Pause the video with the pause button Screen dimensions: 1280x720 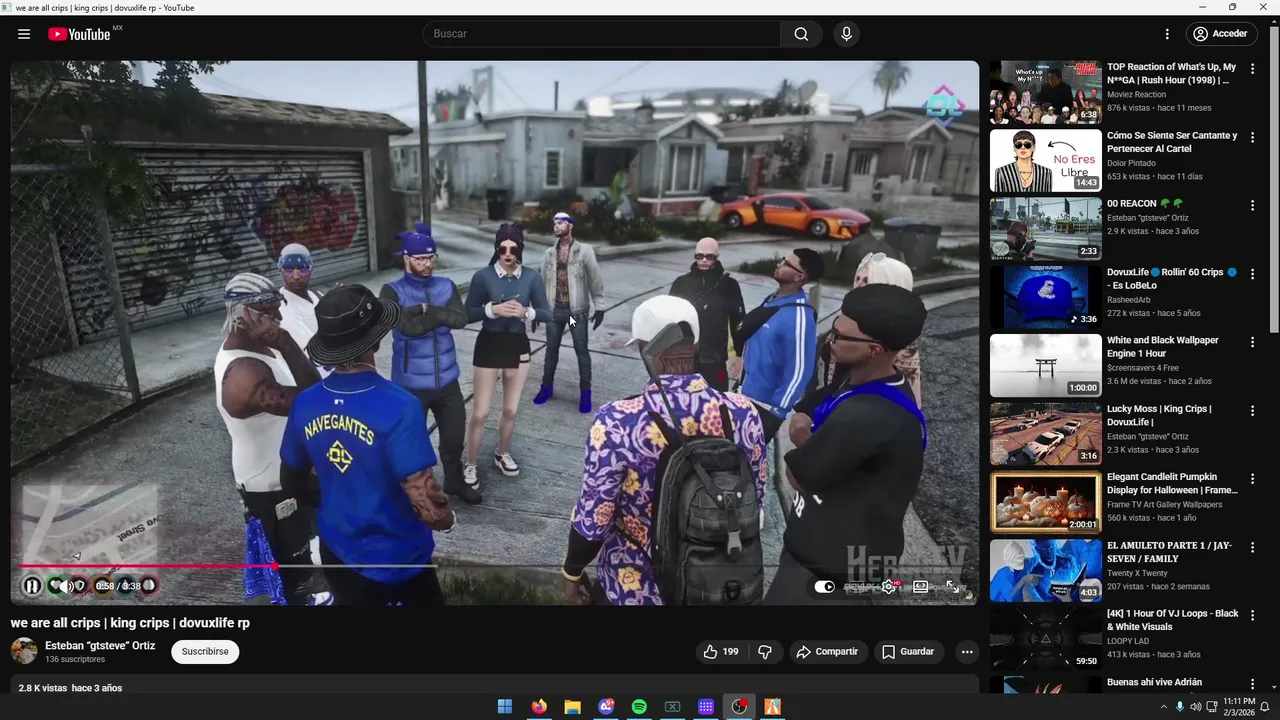click(x=32, y=586)
